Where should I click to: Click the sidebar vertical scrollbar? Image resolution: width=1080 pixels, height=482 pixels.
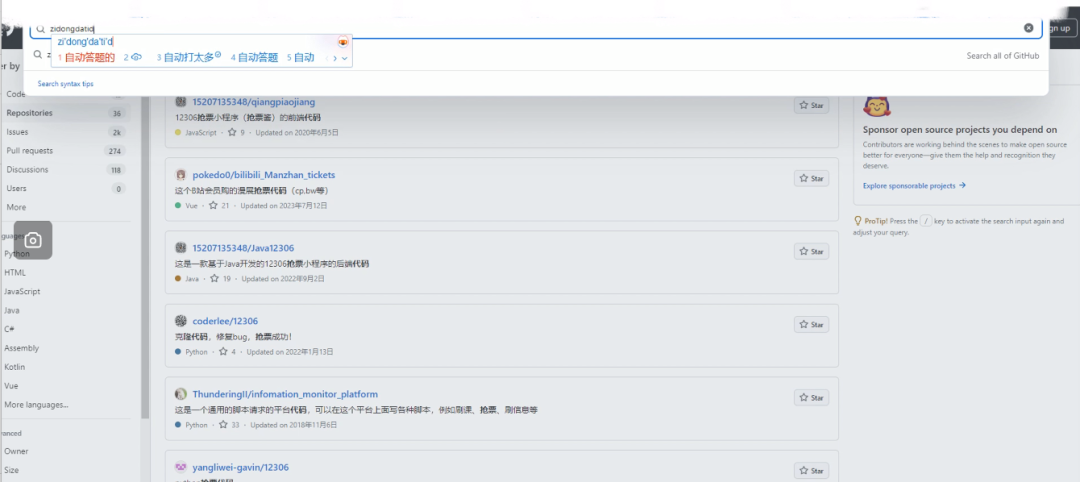[145, 258]
